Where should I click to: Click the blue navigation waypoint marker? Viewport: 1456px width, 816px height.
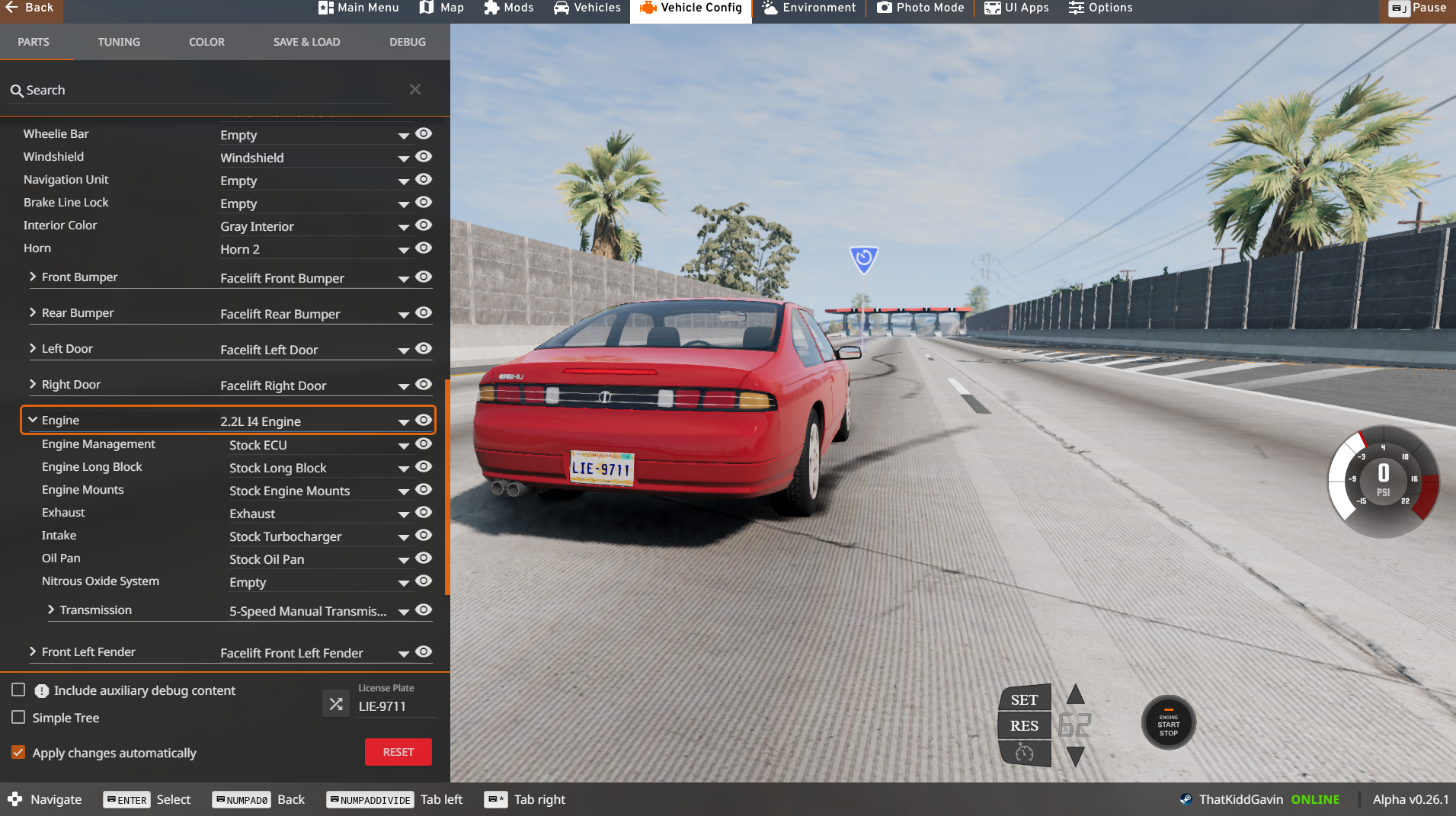[864, 260]
